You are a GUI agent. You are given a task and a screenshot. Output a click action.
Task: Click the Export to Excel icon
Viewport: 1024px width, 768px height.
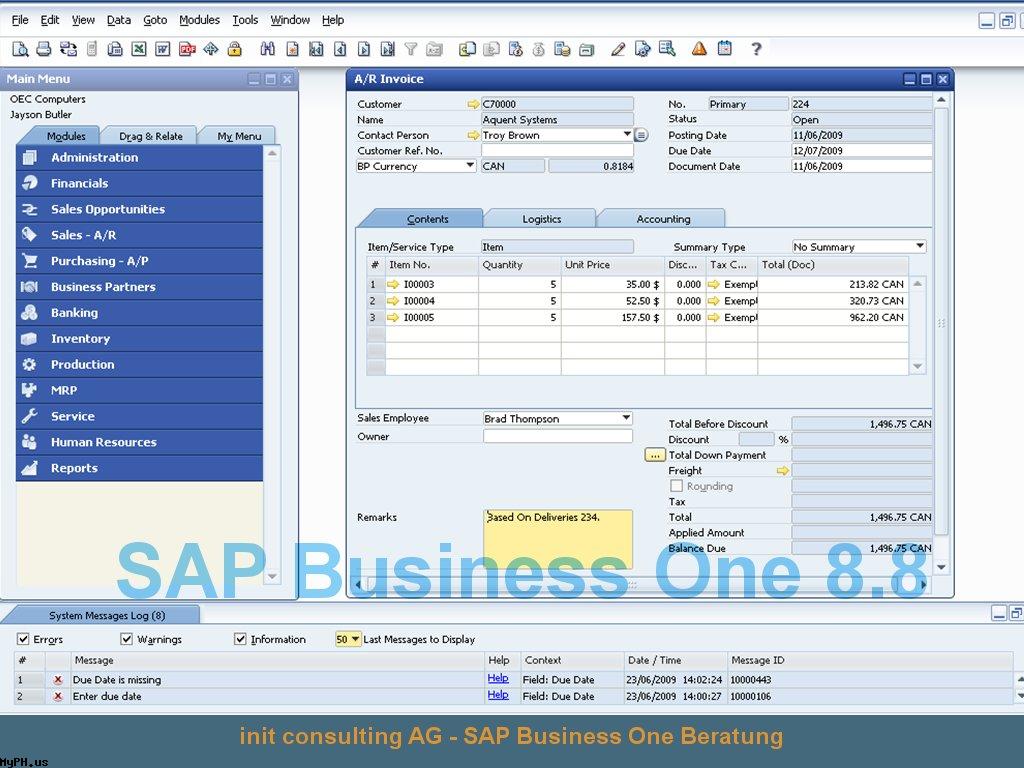[138, 49]
